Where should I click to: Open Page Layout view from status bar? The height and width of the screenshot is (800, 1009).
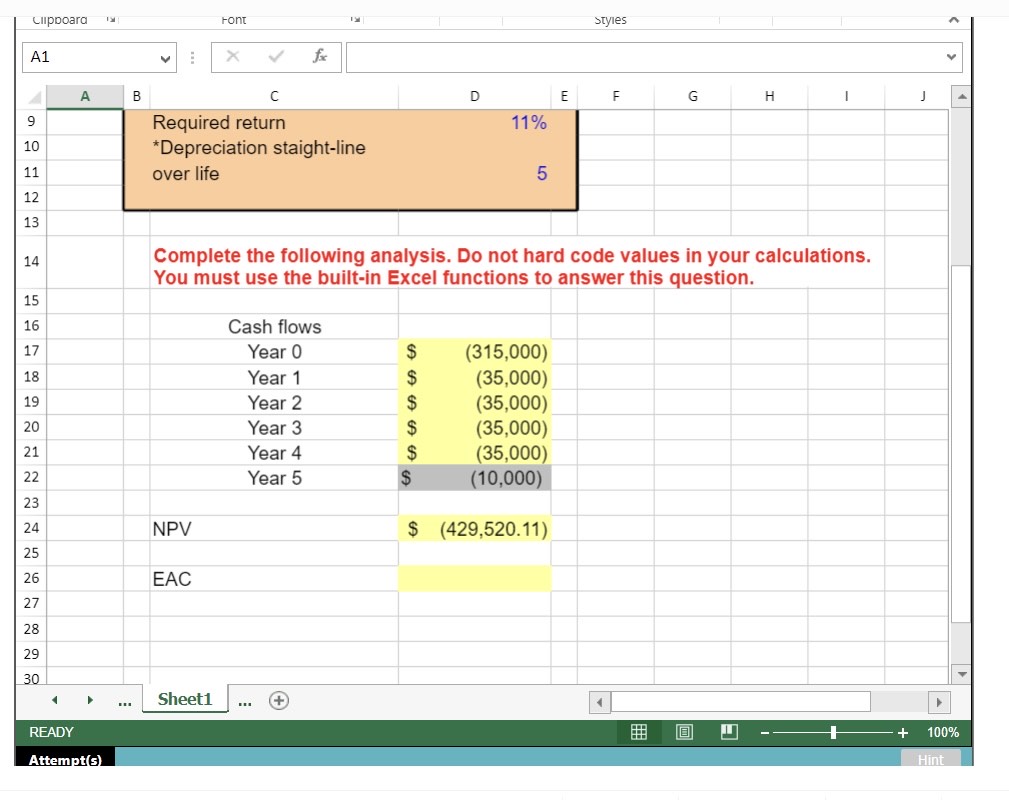coord(683,732)
